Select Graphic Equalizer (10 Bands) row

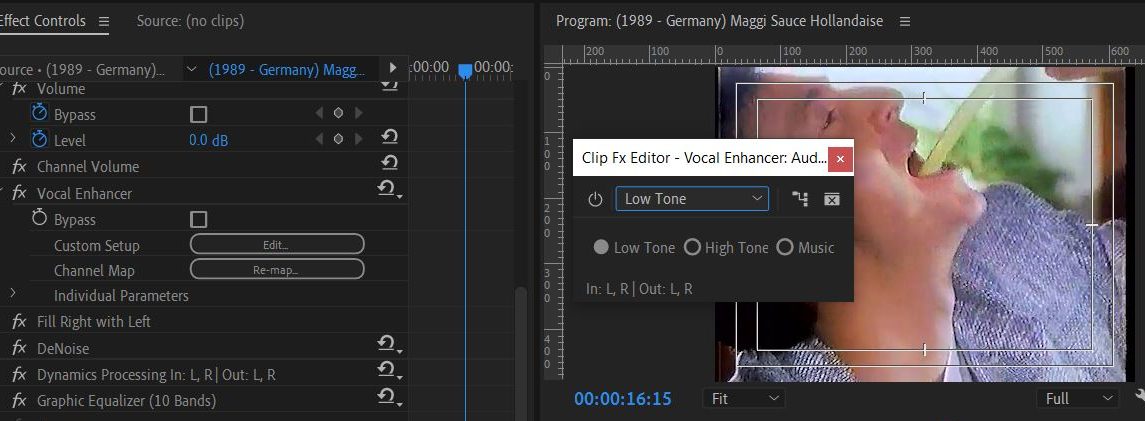pos(126,401)
